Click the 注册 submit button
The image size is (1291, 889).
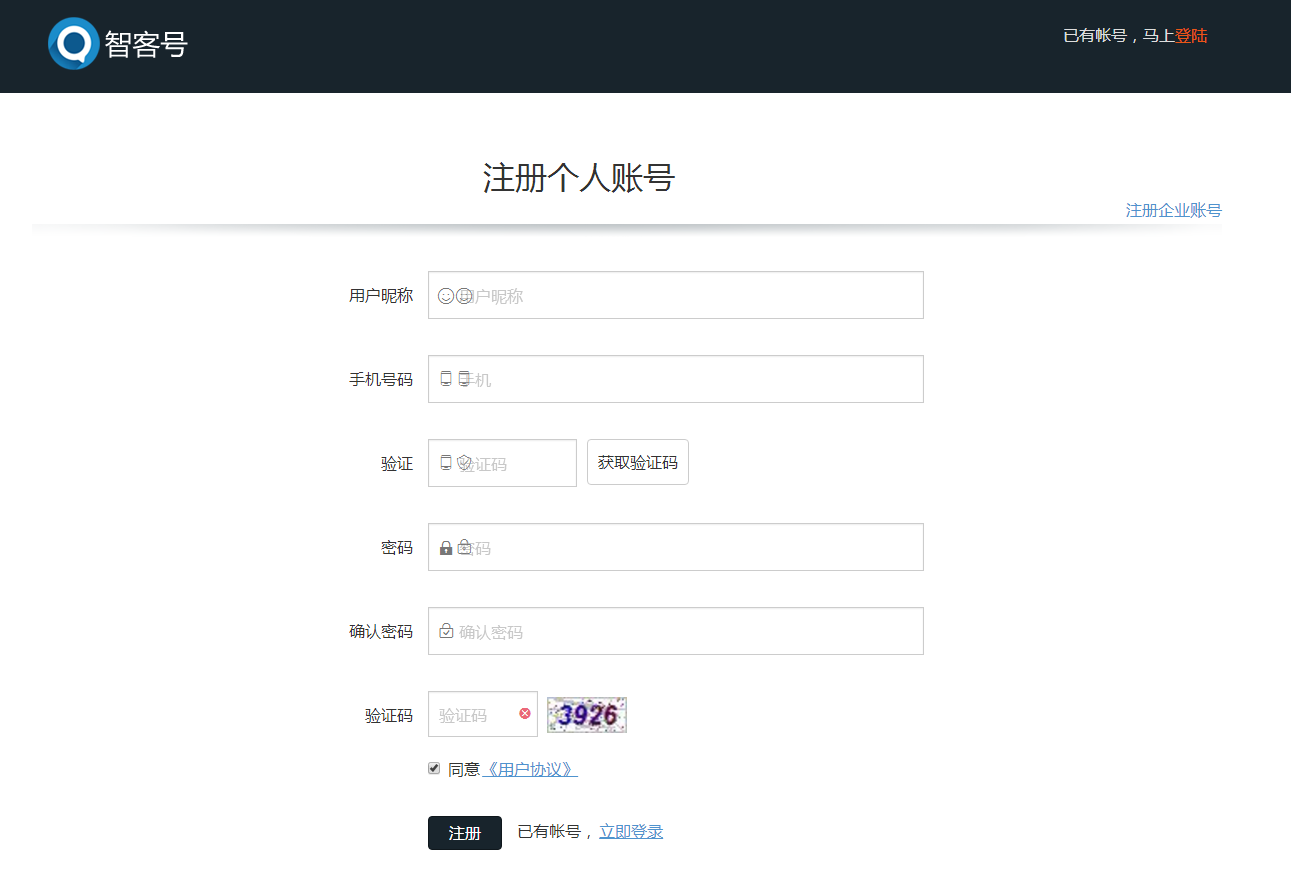point(464,833)
